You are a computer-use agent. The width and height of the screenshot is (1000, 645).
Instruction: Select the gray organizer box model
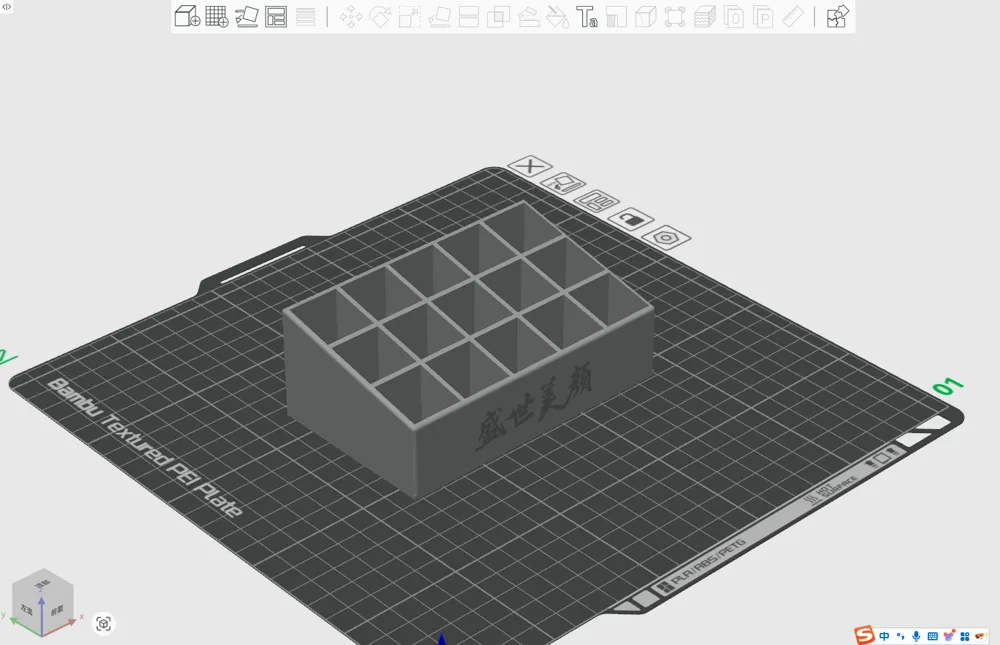pos(469,348)
